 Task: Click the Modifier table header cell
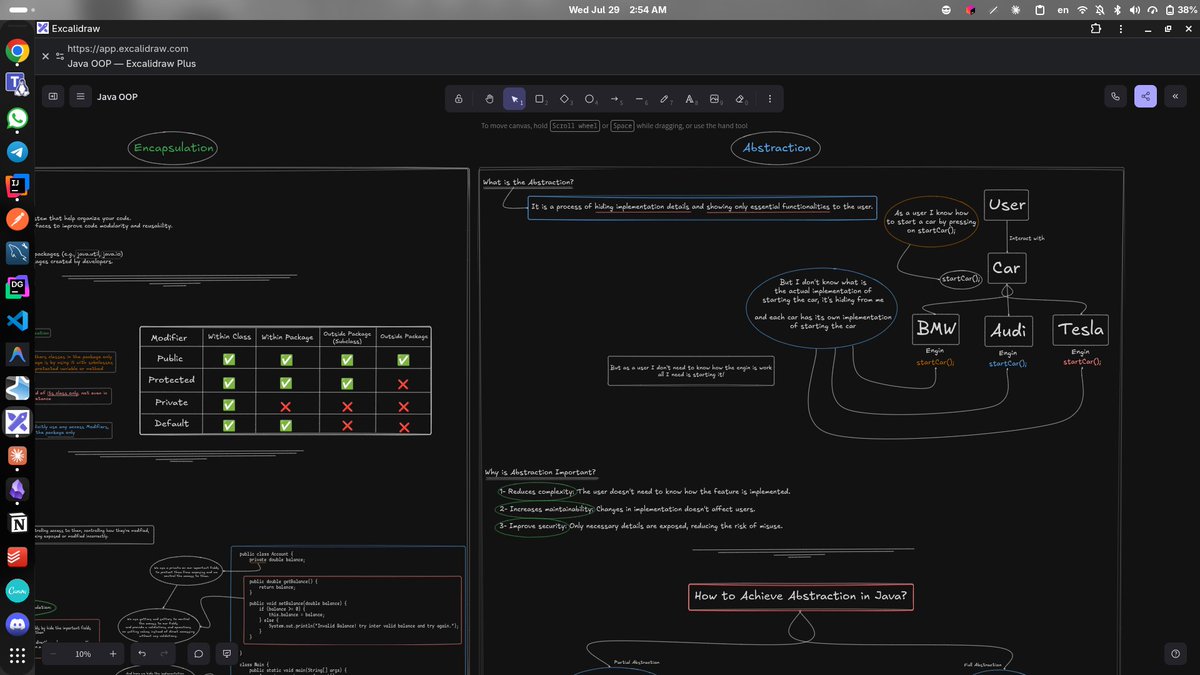(x=171, y=337)
